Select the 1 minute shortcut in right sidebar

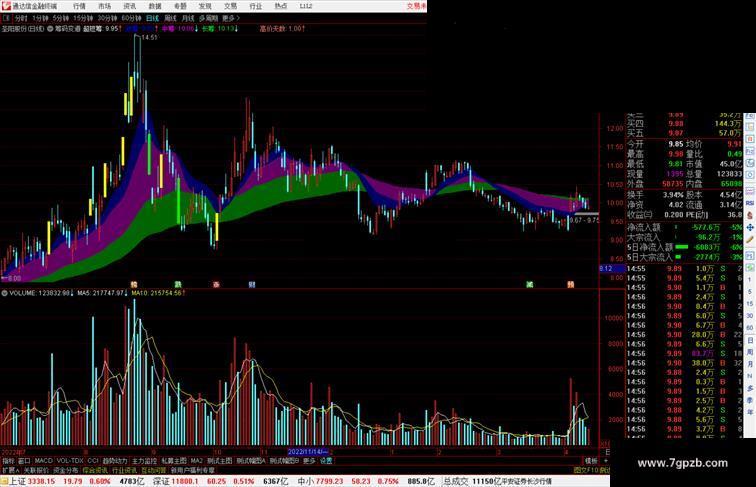[750, 279]
